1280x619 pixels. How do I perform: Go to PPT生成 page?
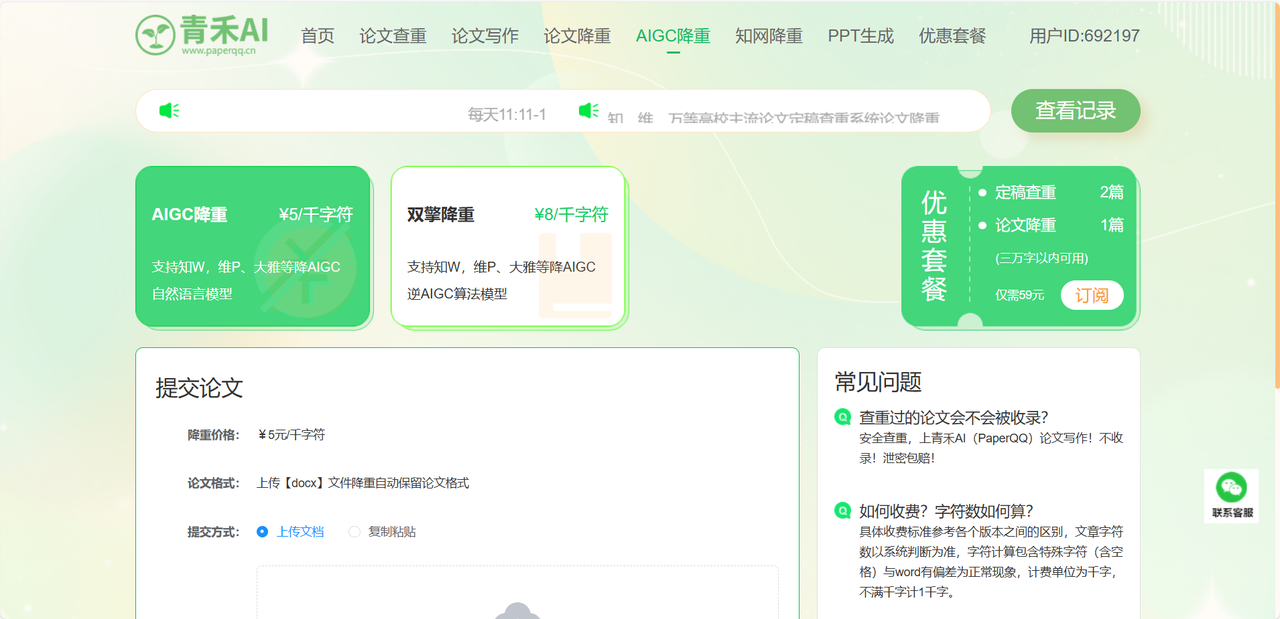(861, 36)
